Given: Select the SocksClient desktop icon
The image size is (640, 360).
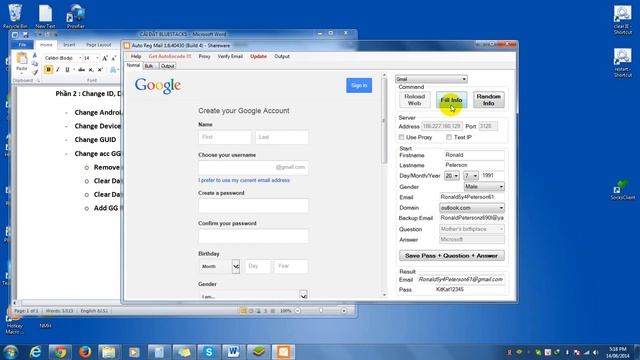Looking at the screenshot, I should pyautogui.click(x=622, y=189).
